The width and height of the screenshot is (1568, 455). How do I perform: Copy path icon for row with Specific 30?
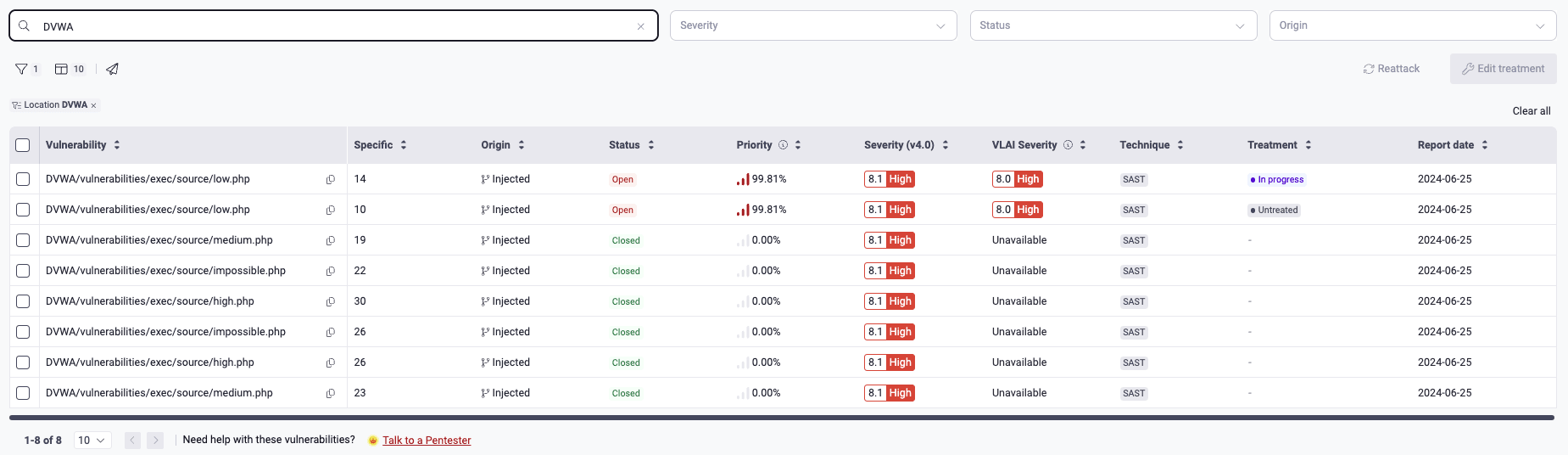click(x=331, y=301)
